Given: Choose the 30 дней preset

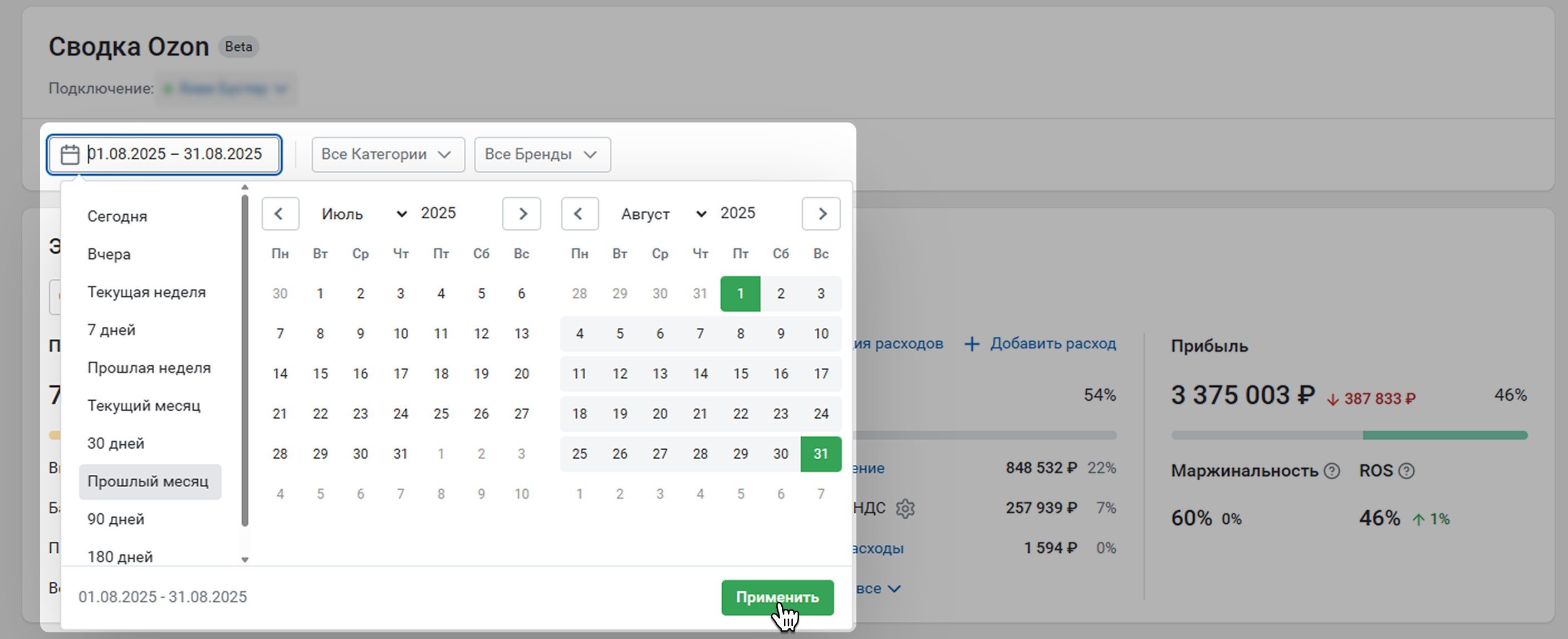Looking at the screenshot, I should pos(116,444).
